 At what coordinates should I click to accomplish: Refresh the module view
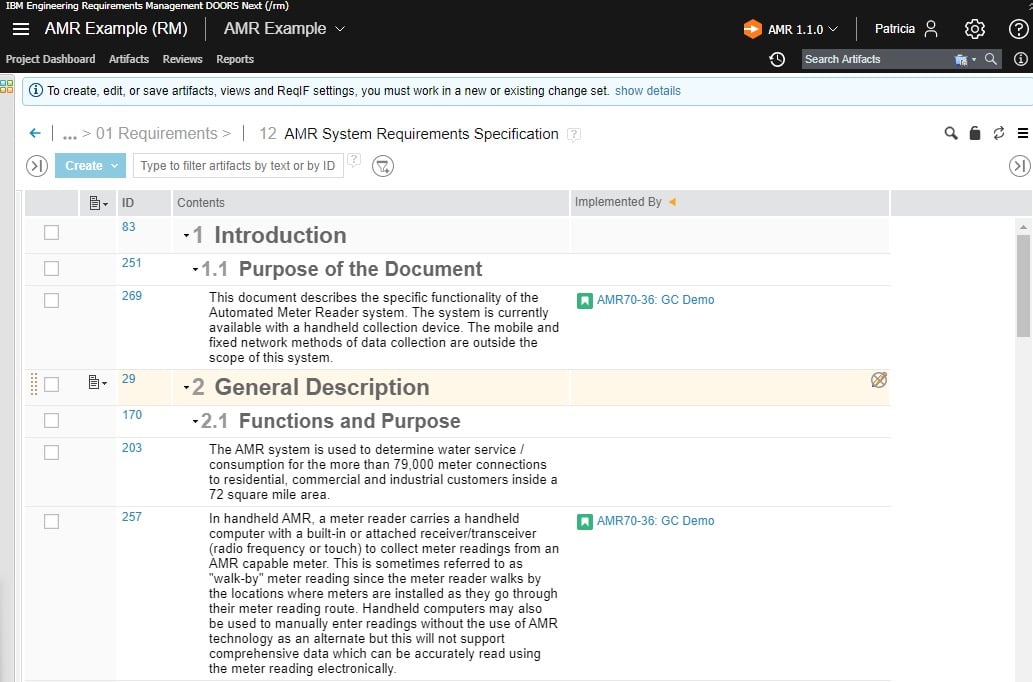pos(998,133)
